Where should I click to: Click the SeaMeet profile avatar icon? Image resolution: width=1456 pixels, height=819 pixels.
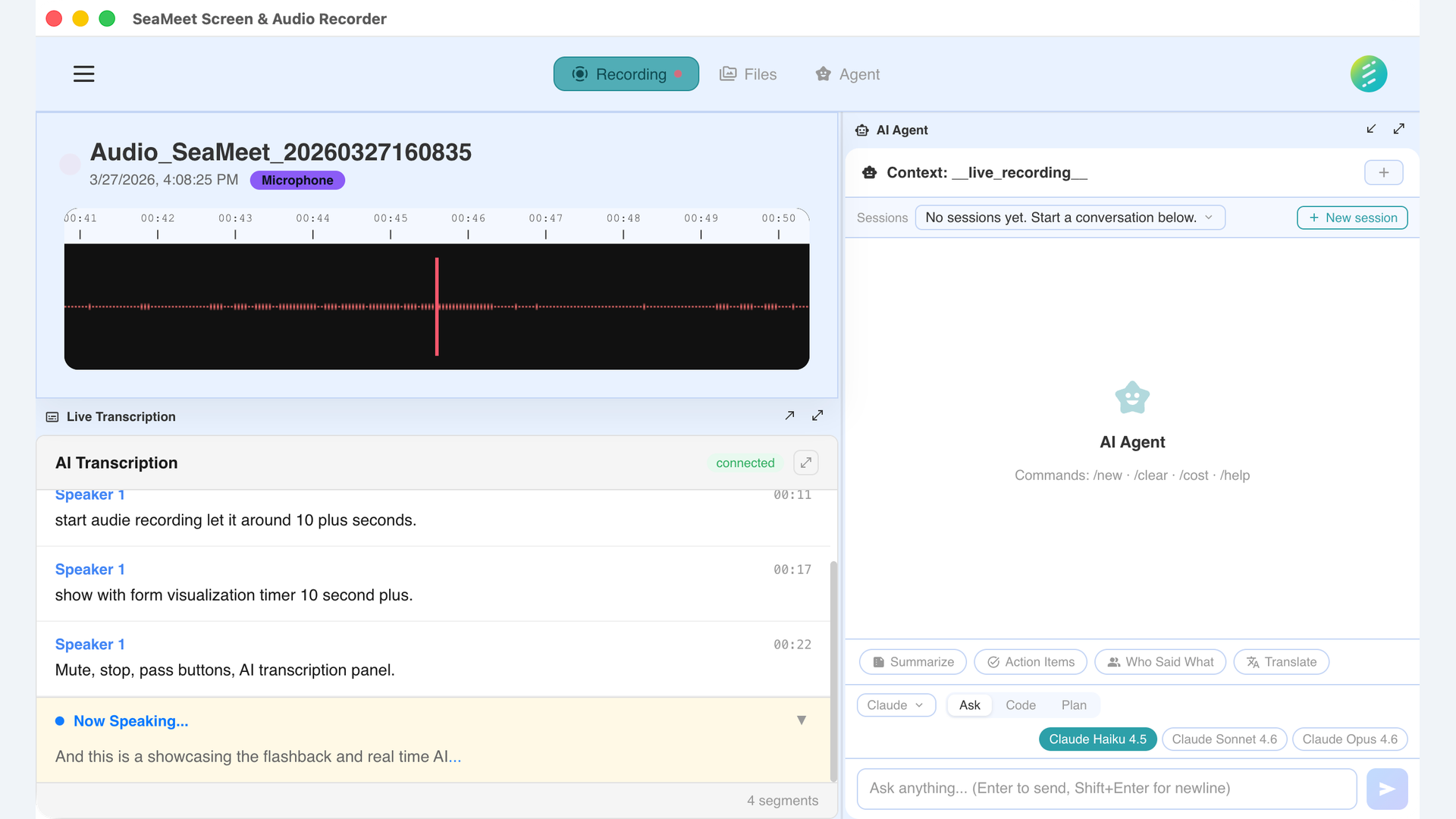pyautogui.click(x=1368, y=74)
